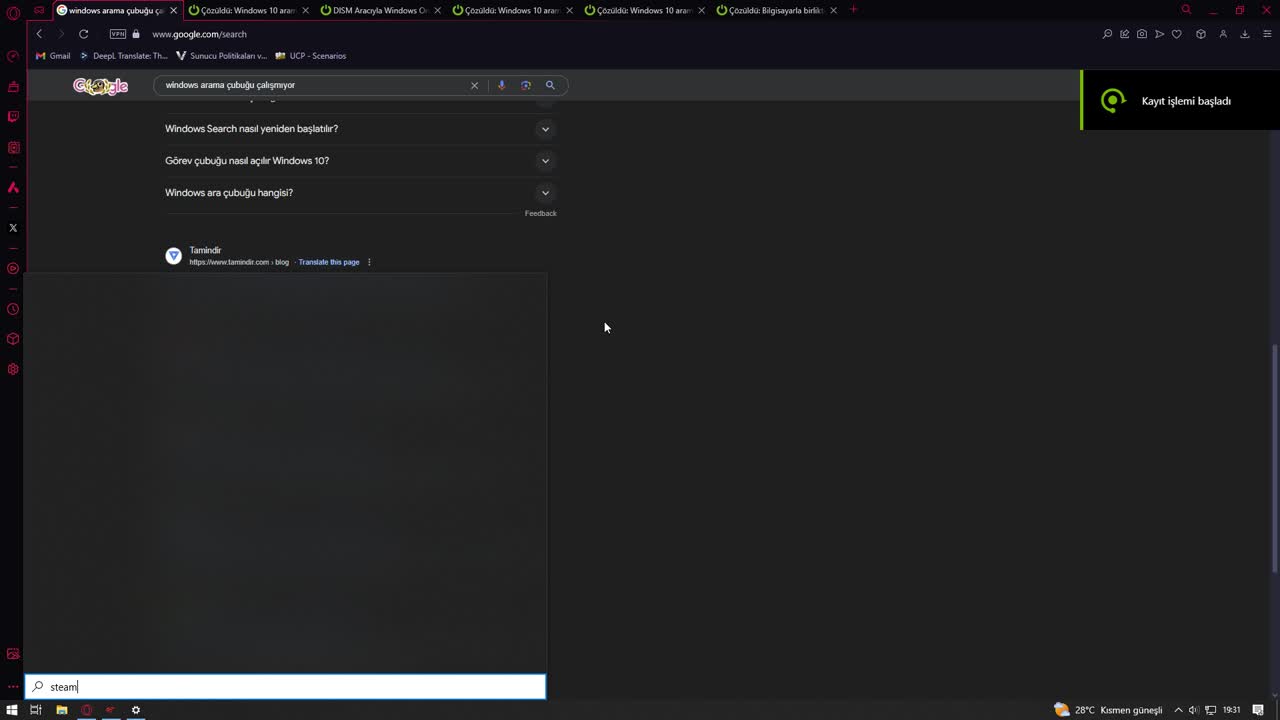Open Downloads from the toolbar
The image size is (1280, 720).
tap(1245, 33)
